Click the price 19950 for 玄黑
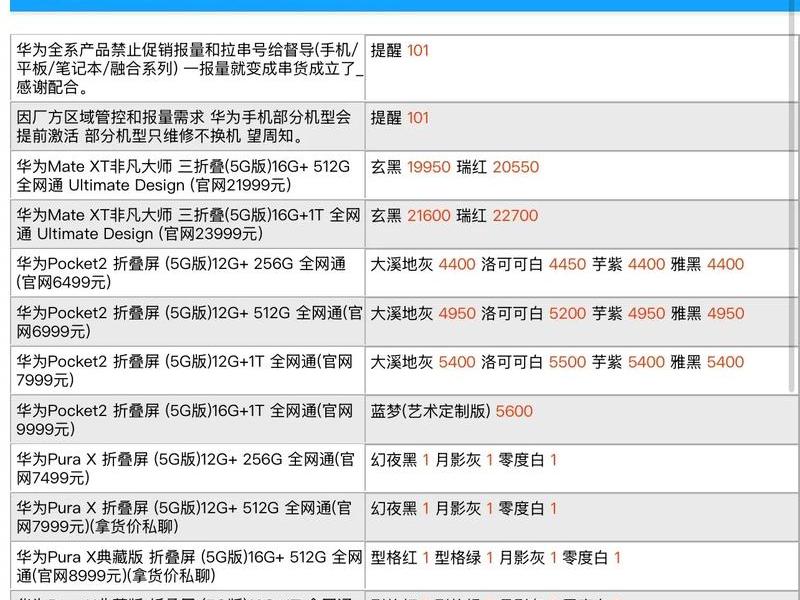Image resolution: width=800 pixels, height=600 pixels. coord(429,167)
